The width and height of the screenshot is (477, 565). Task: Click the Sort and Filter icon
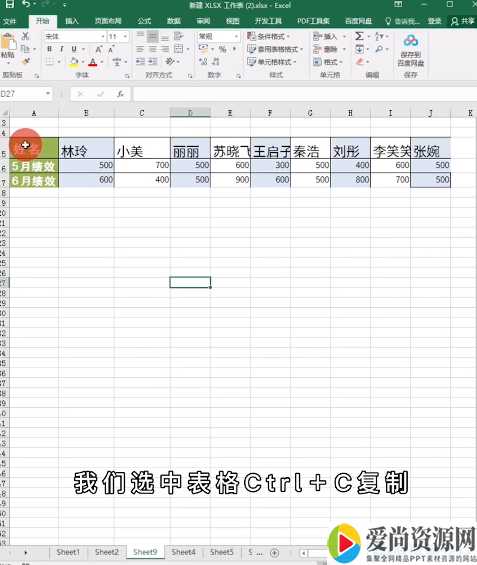[379, 36]
